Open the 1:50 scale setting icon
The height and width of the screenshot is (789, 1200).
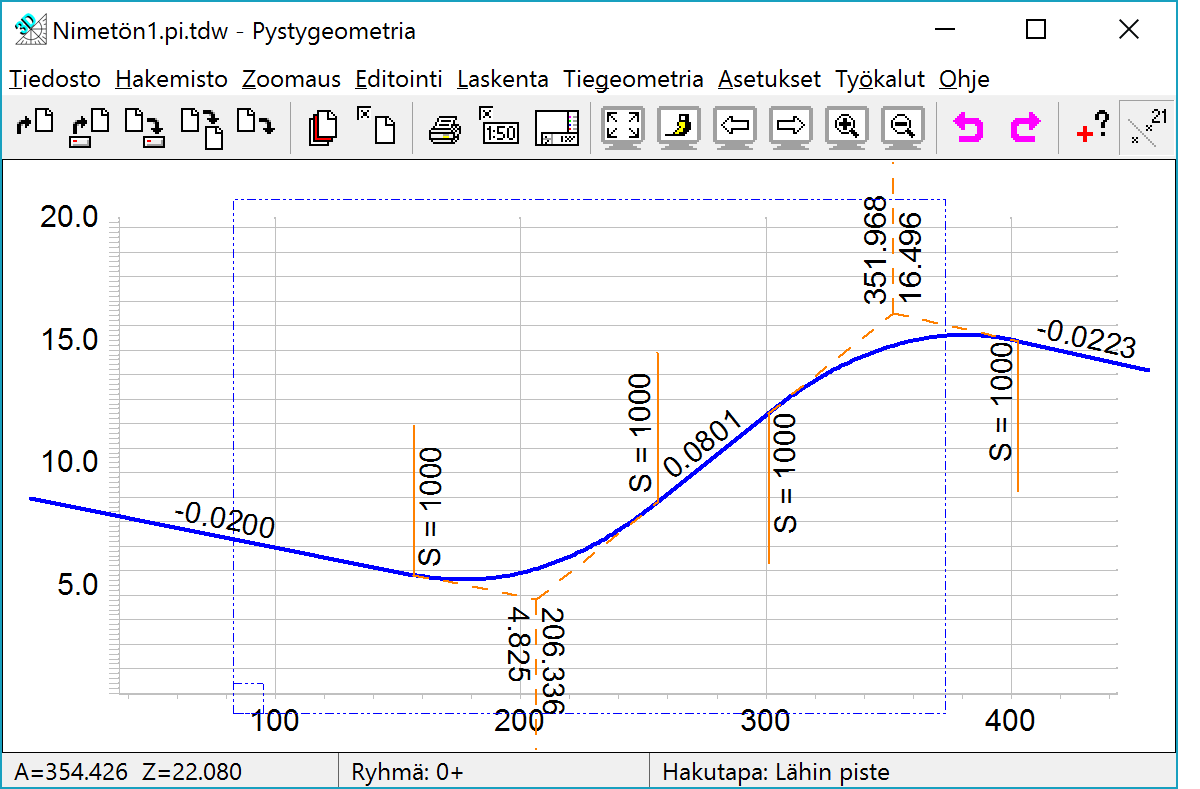500,127
